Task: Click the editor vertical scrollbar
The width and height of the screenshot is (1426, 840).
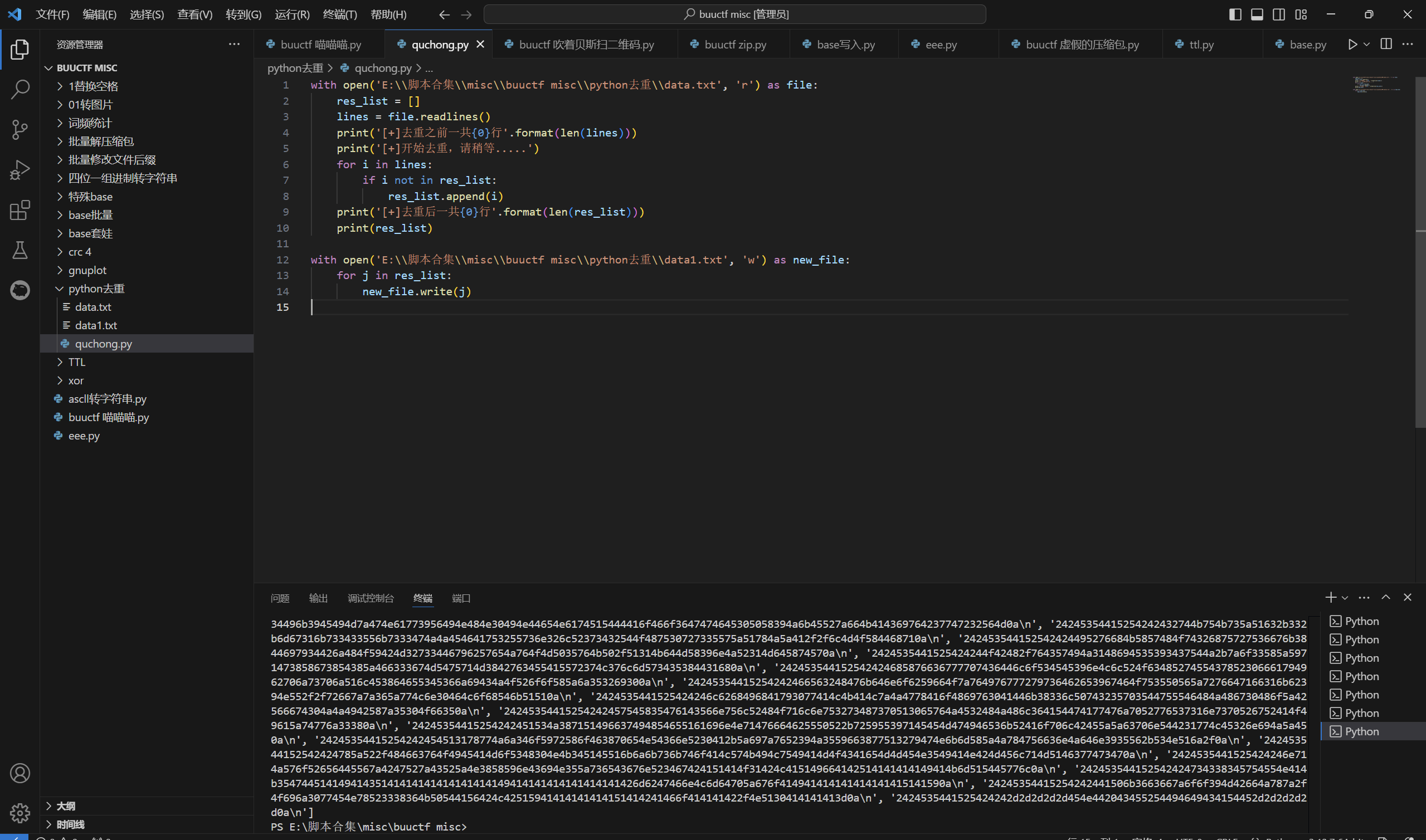Action: (1420, 252)
